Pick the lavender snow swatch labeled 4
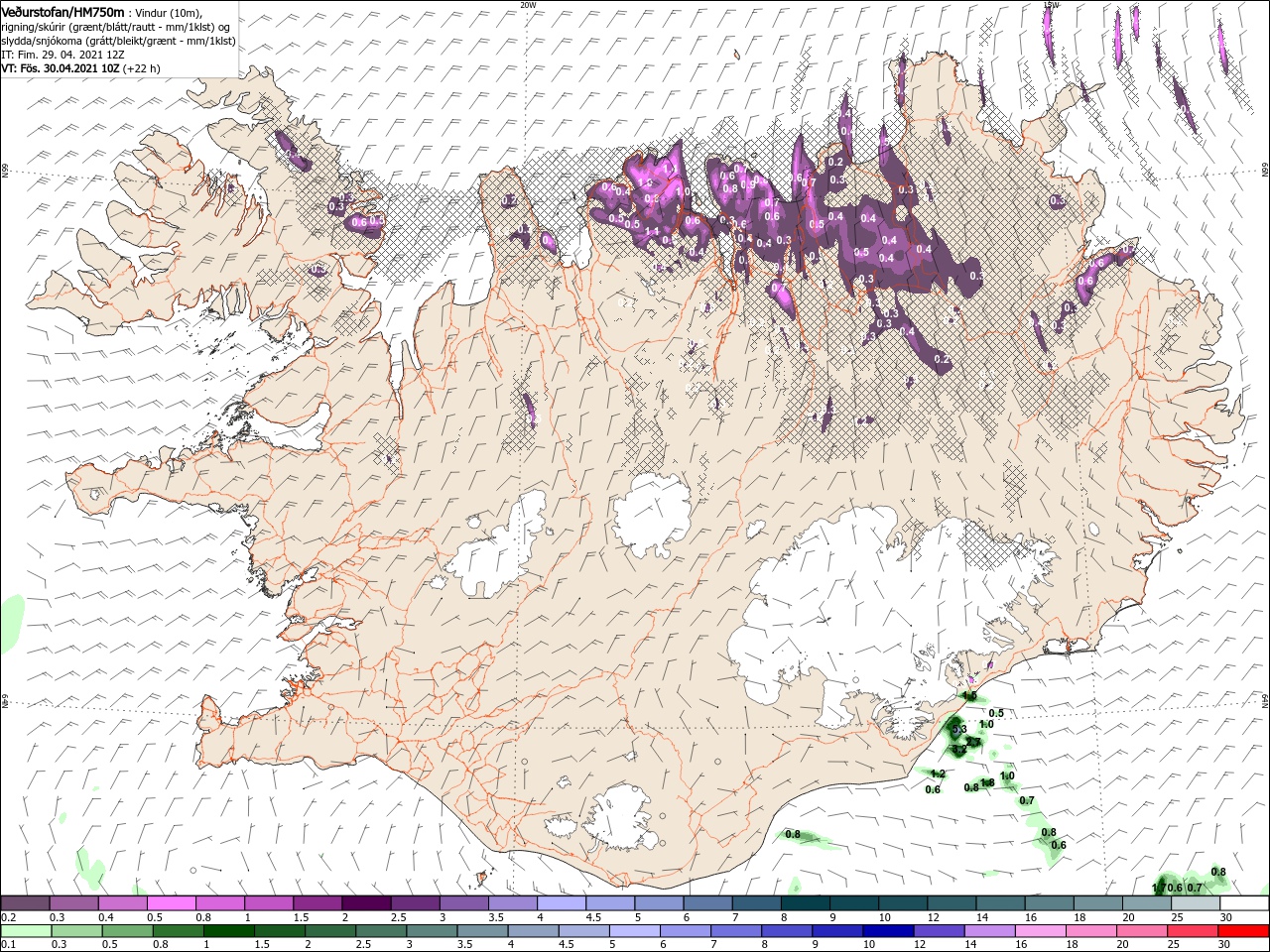 (x=562, y=903)
